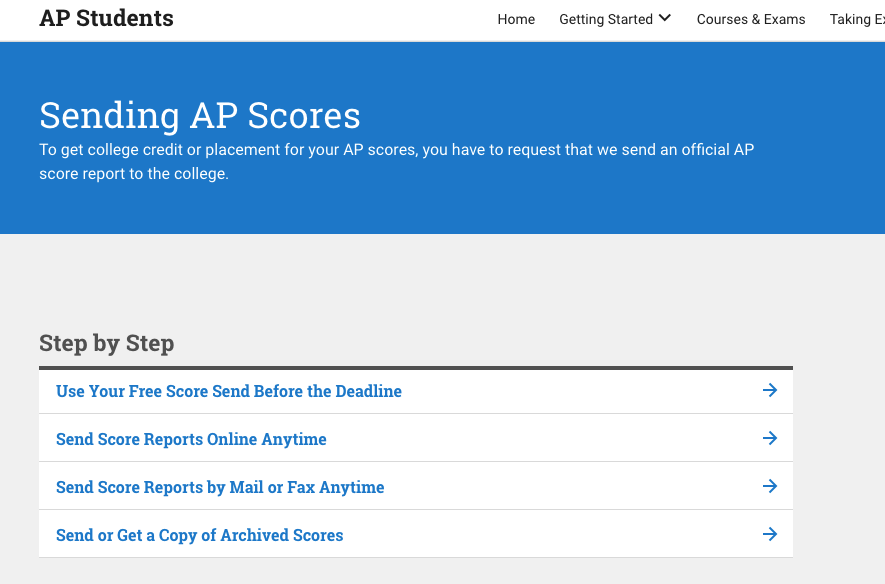Screen dimensions: 885x584
Task: Click the college credit description paragraph
Action: pyautogui.click(x=396, y=161)
